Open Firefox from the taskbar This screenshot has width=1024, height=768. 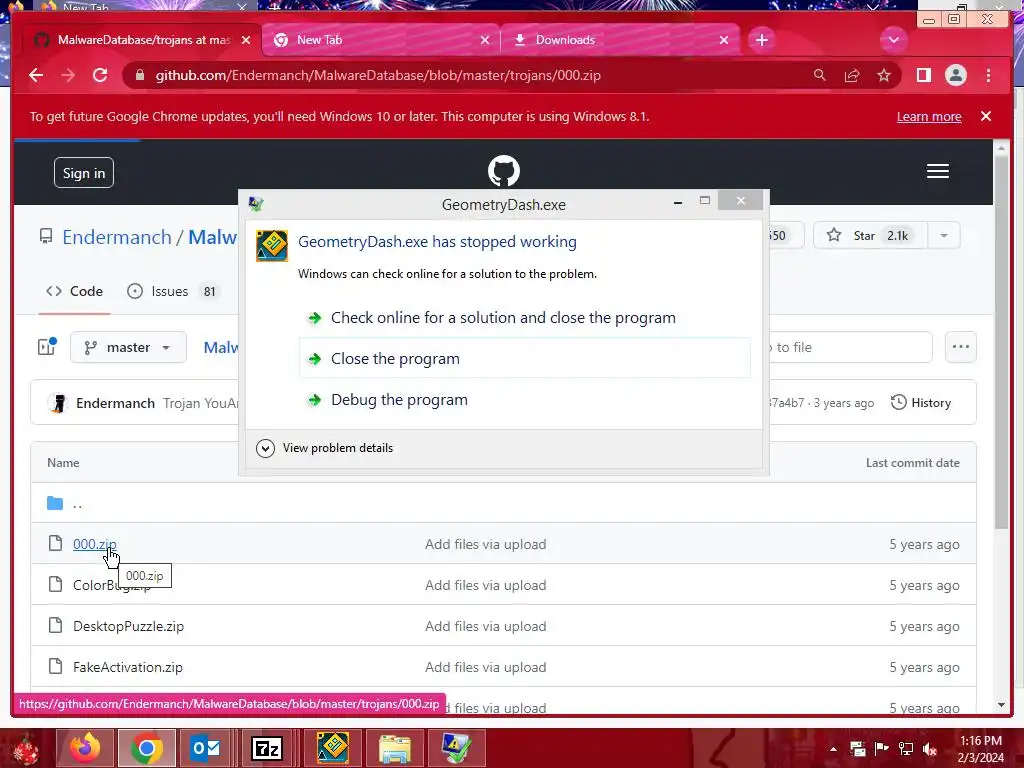(85, 748)
